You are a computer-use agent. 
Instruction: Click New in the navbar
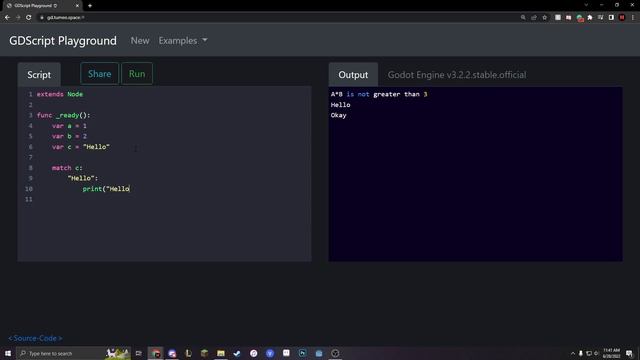[140, 40]
